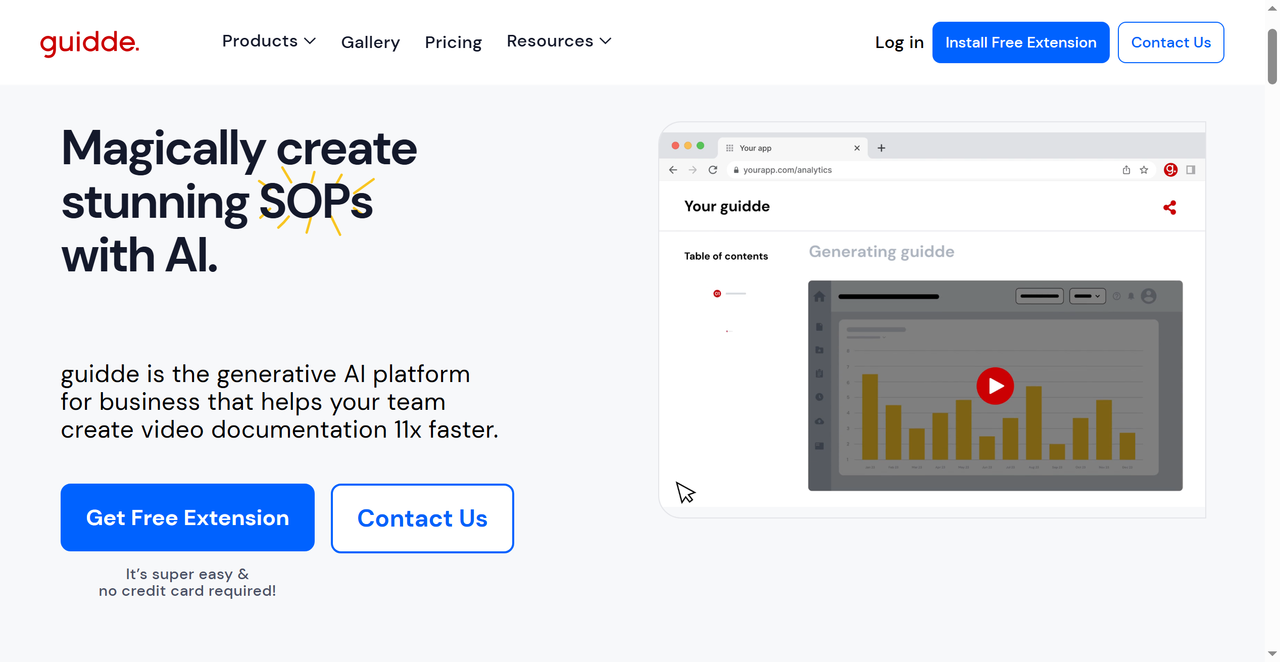The height and width of the screenshot is (662, 1280).
Task: Click the "guidde is the generative AI platform" paragraph
Action: coord(280,402)
